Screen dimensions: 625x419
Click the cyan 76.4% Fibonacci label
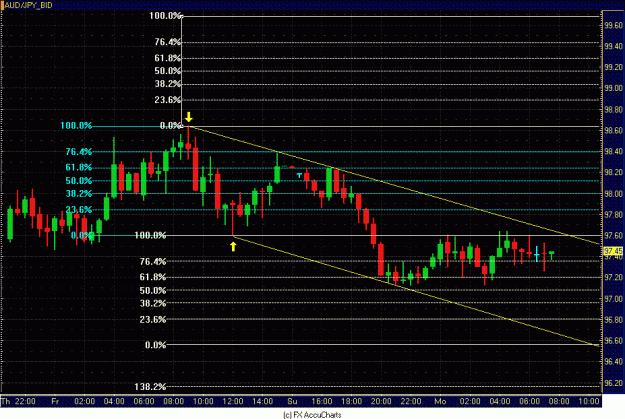[79, 151]
